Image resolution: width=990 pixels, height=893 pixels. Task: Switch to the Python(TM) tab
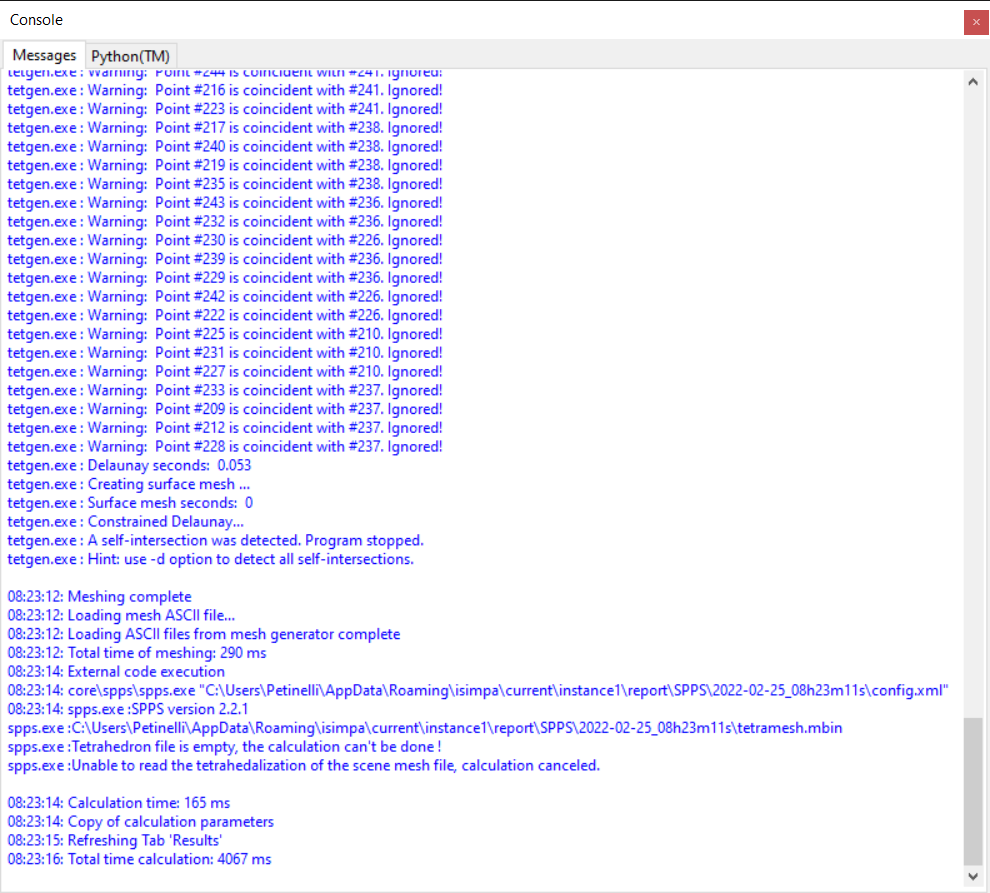click(129, 55)
